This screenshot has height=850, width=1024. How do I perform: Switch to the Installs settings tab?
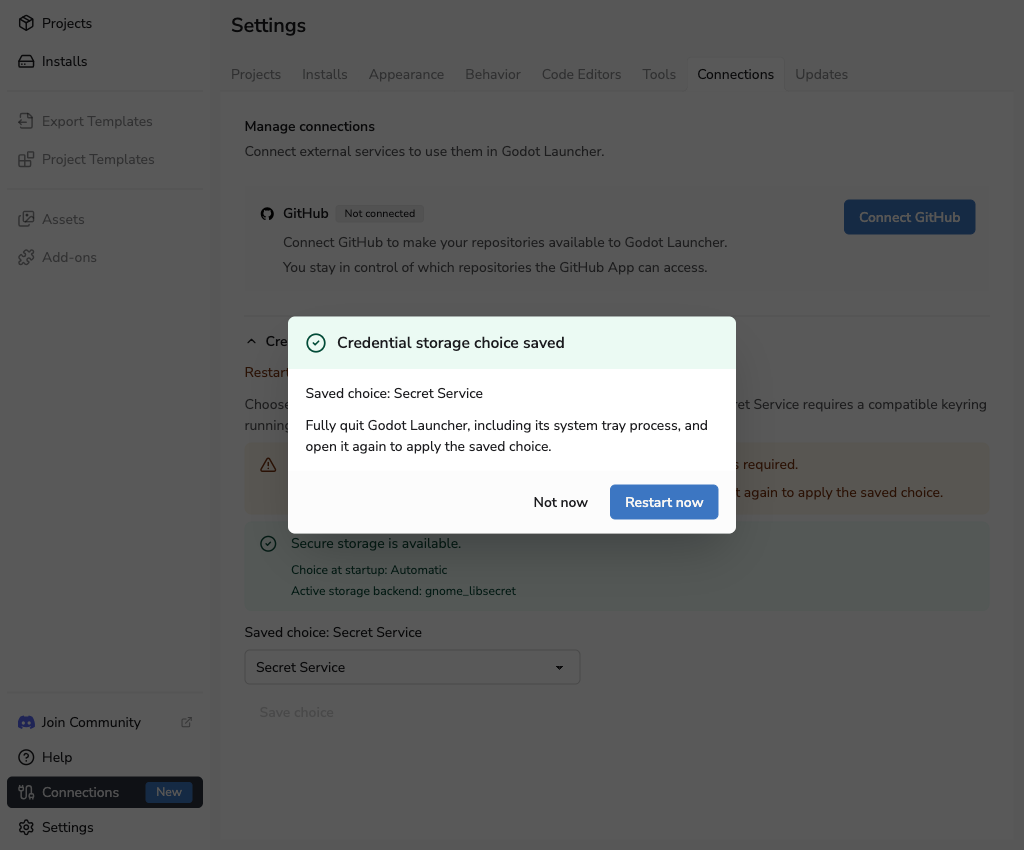pyautogui.click(x=325, y=74)
